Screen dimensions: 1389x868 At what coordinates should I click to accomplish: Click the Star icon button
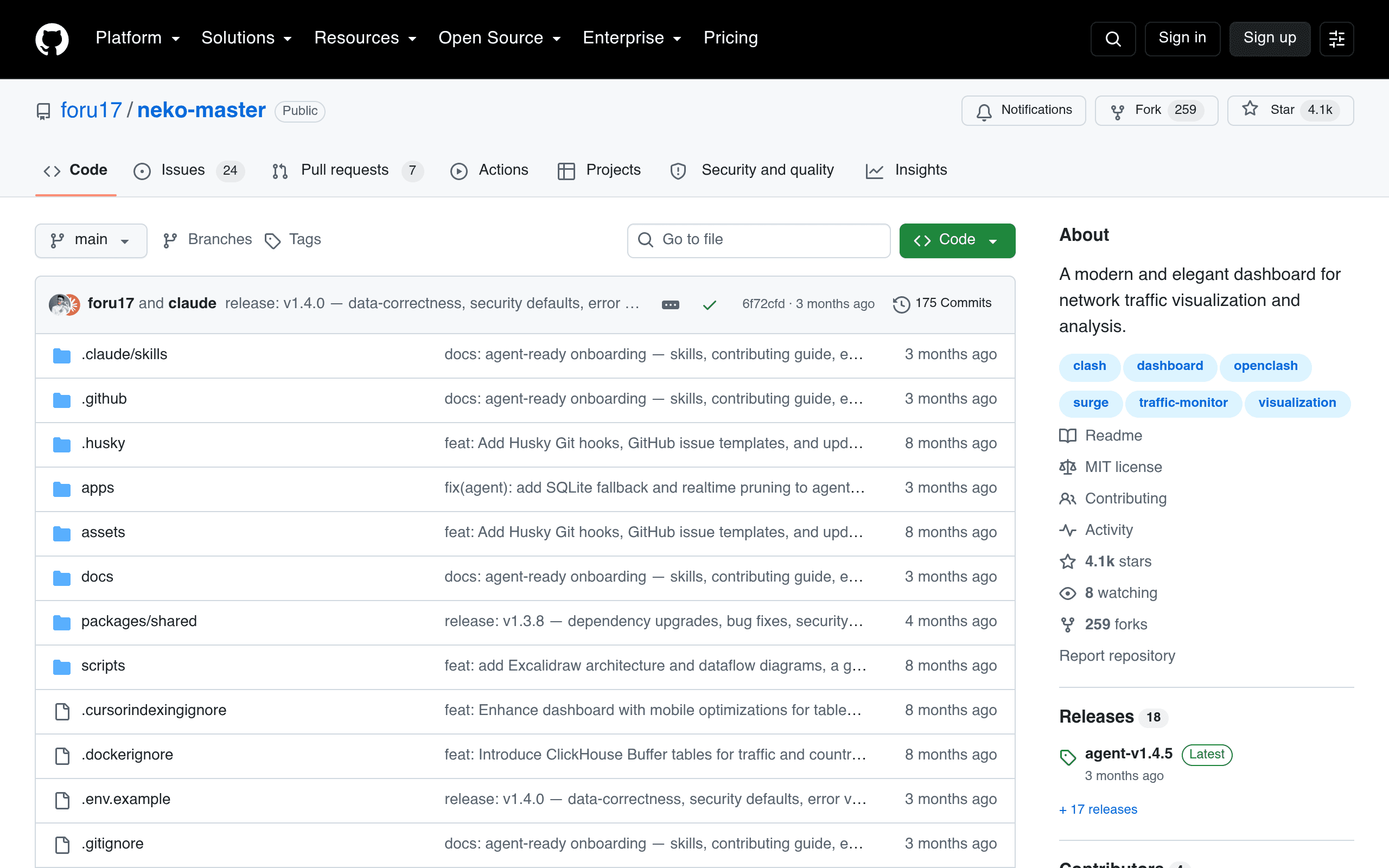pyautogui.click(x=1290, y=110)
